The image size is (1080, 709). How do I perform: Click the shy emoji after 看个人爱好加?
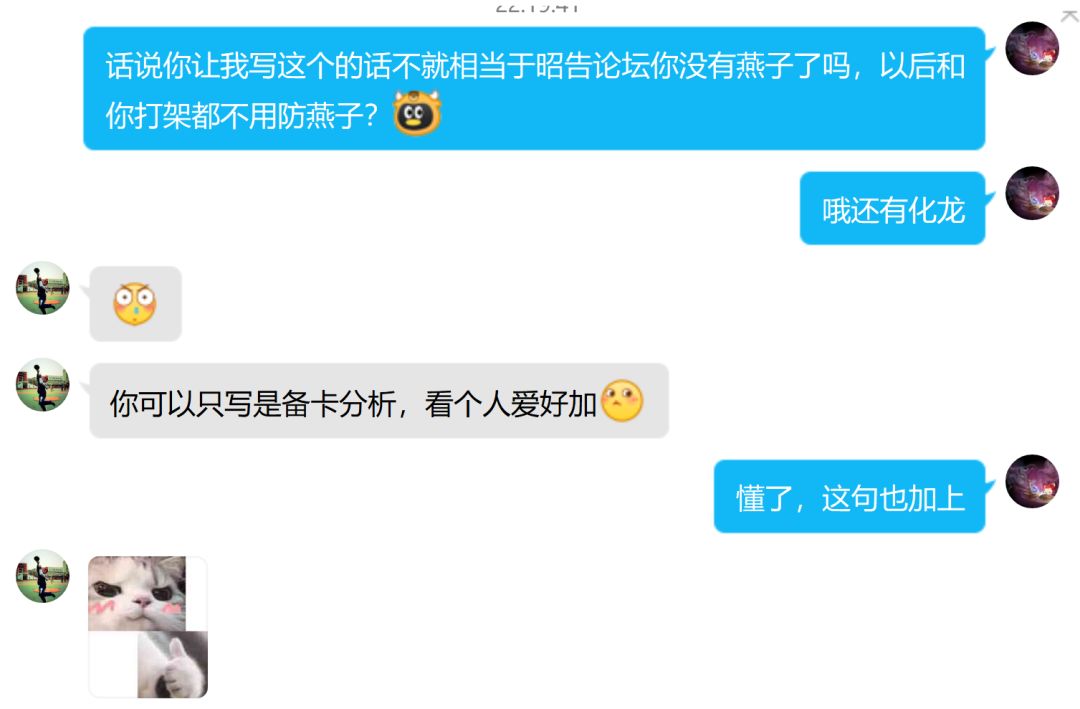[x=622, y=401]
